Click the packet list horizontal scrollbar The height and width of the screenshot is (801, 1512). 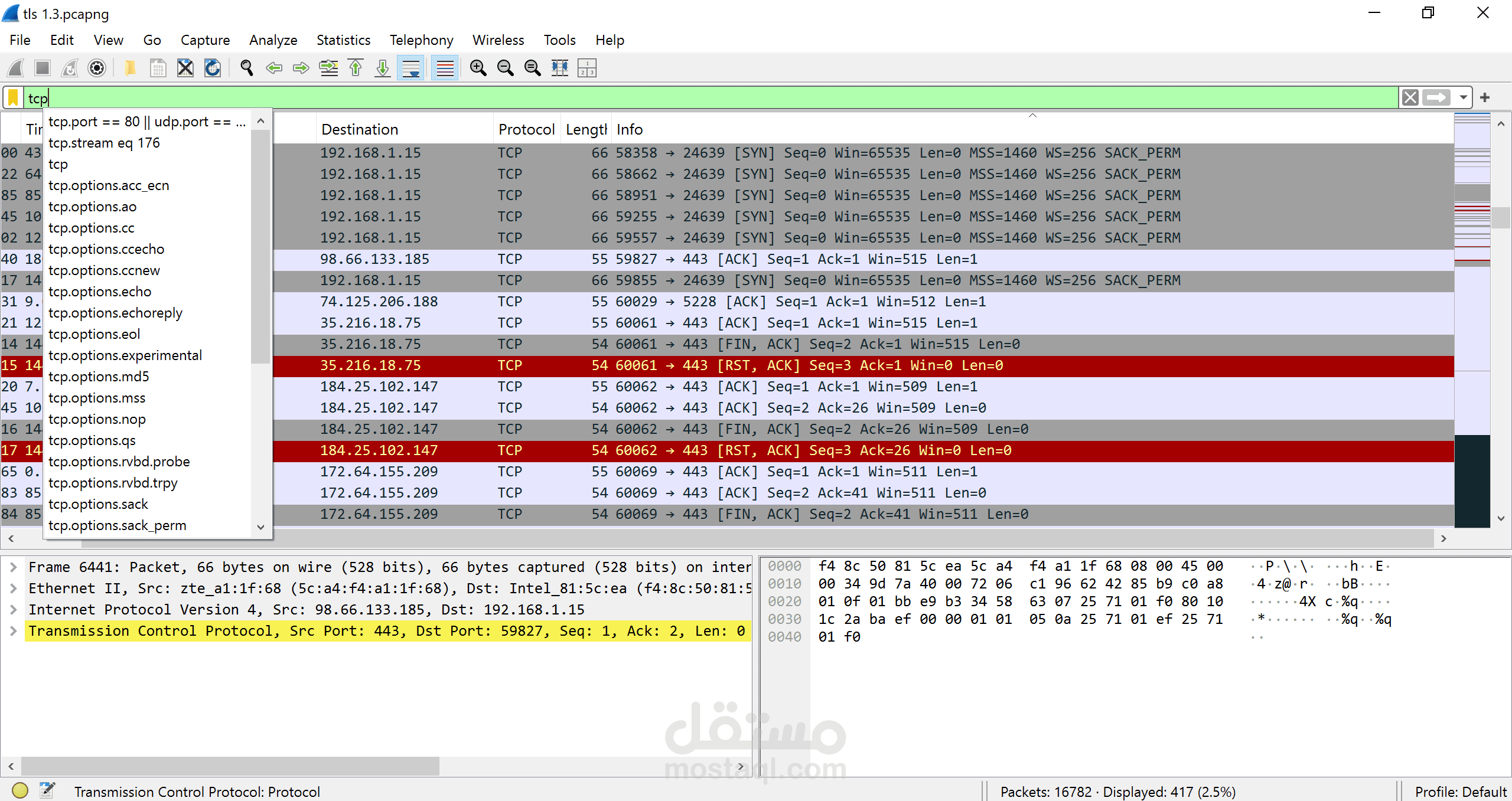827,538
